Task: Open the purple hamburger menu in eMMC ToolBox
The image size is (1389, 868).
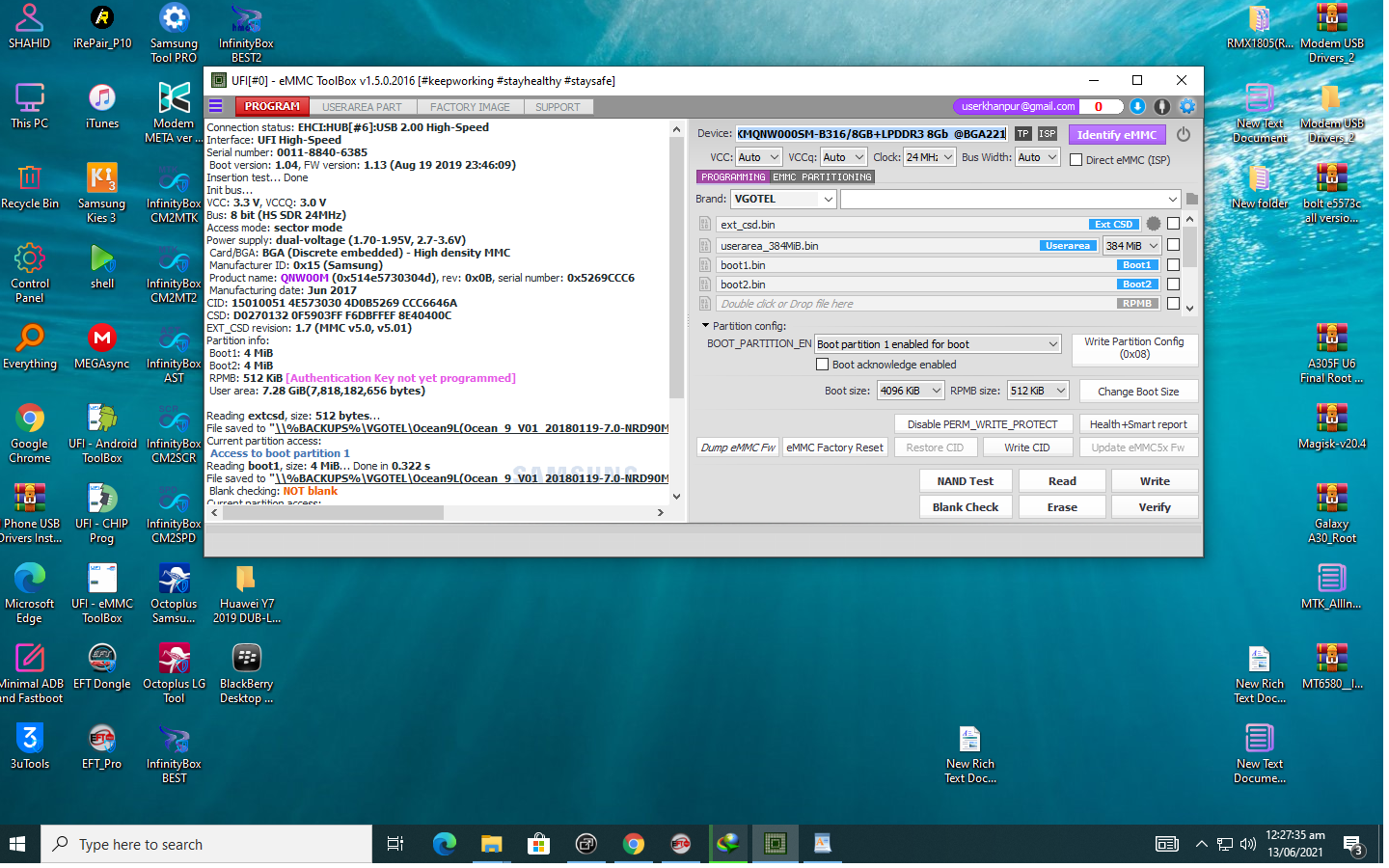Action: (216, 106)
